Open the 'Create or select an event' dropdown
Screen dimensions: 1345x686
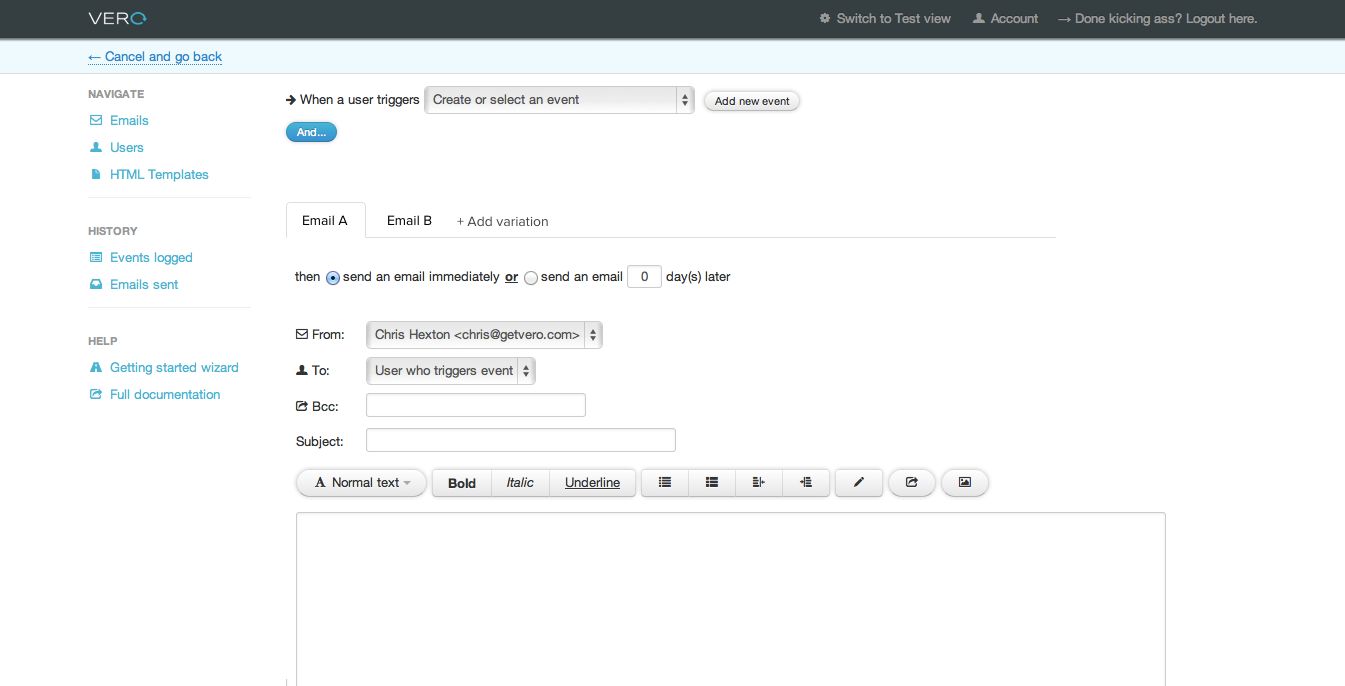coord(559,100)
